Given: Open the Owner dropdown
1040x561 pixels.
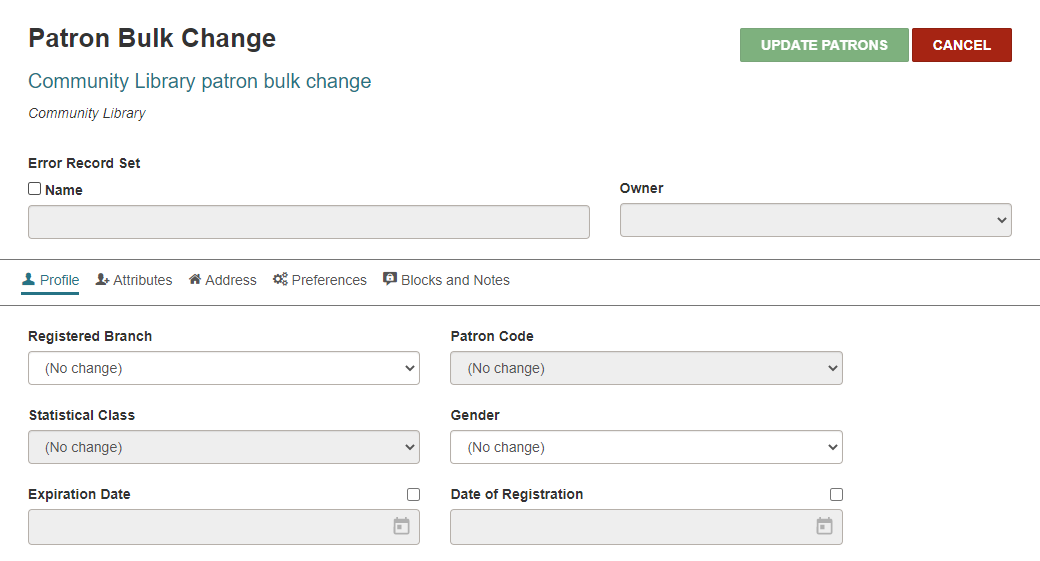Looking at the screenshot, I should pyautogui.click(x=816, y=220).
